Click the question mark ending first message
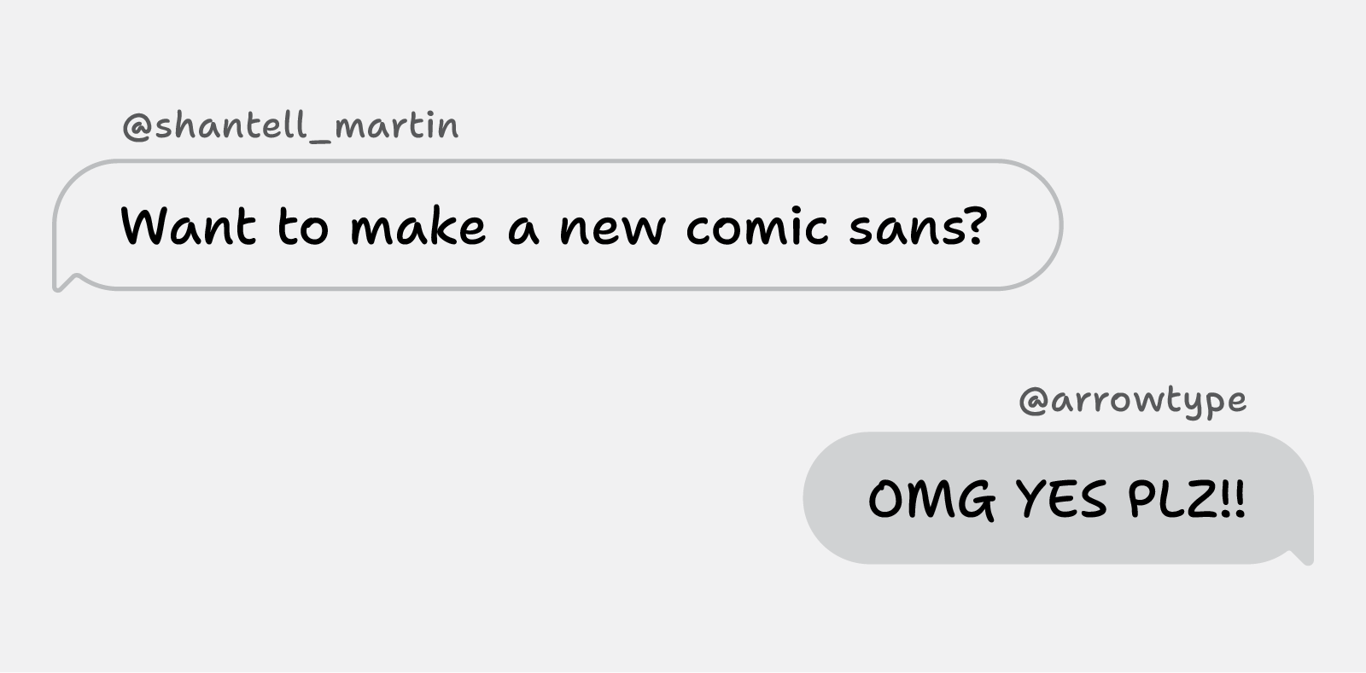The image size is (1366, 673). coord(975,226)
